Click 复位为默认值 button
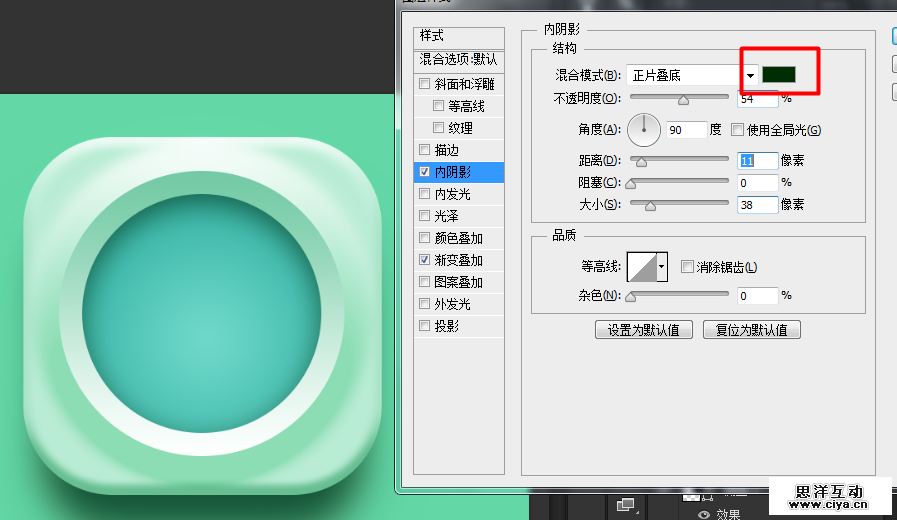Screen dimensions: 897x520 (x=751, y=330)
